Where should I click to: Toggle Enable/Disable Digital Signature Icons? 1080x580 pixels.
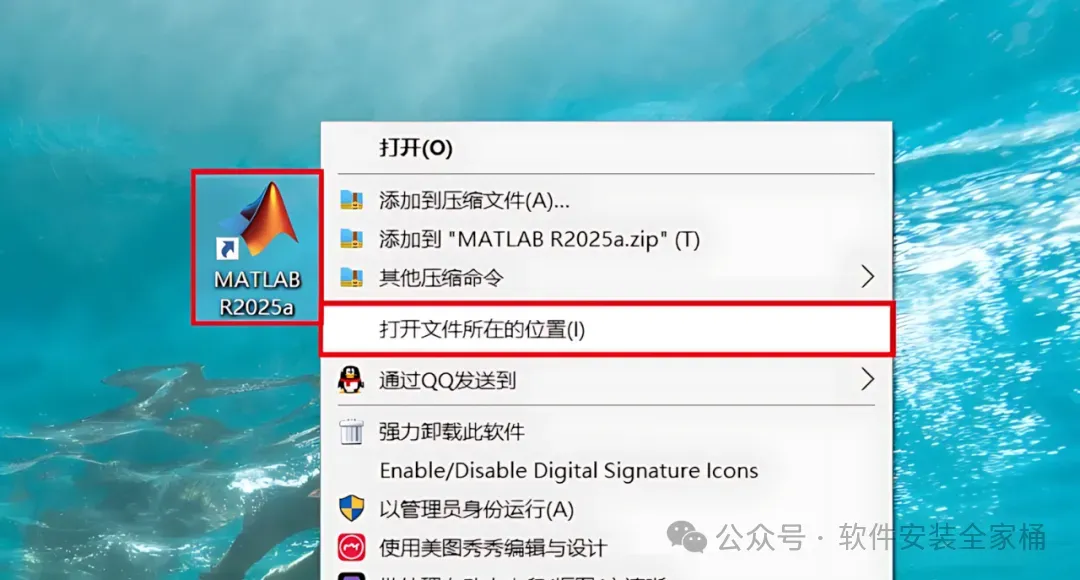point(569,470)
